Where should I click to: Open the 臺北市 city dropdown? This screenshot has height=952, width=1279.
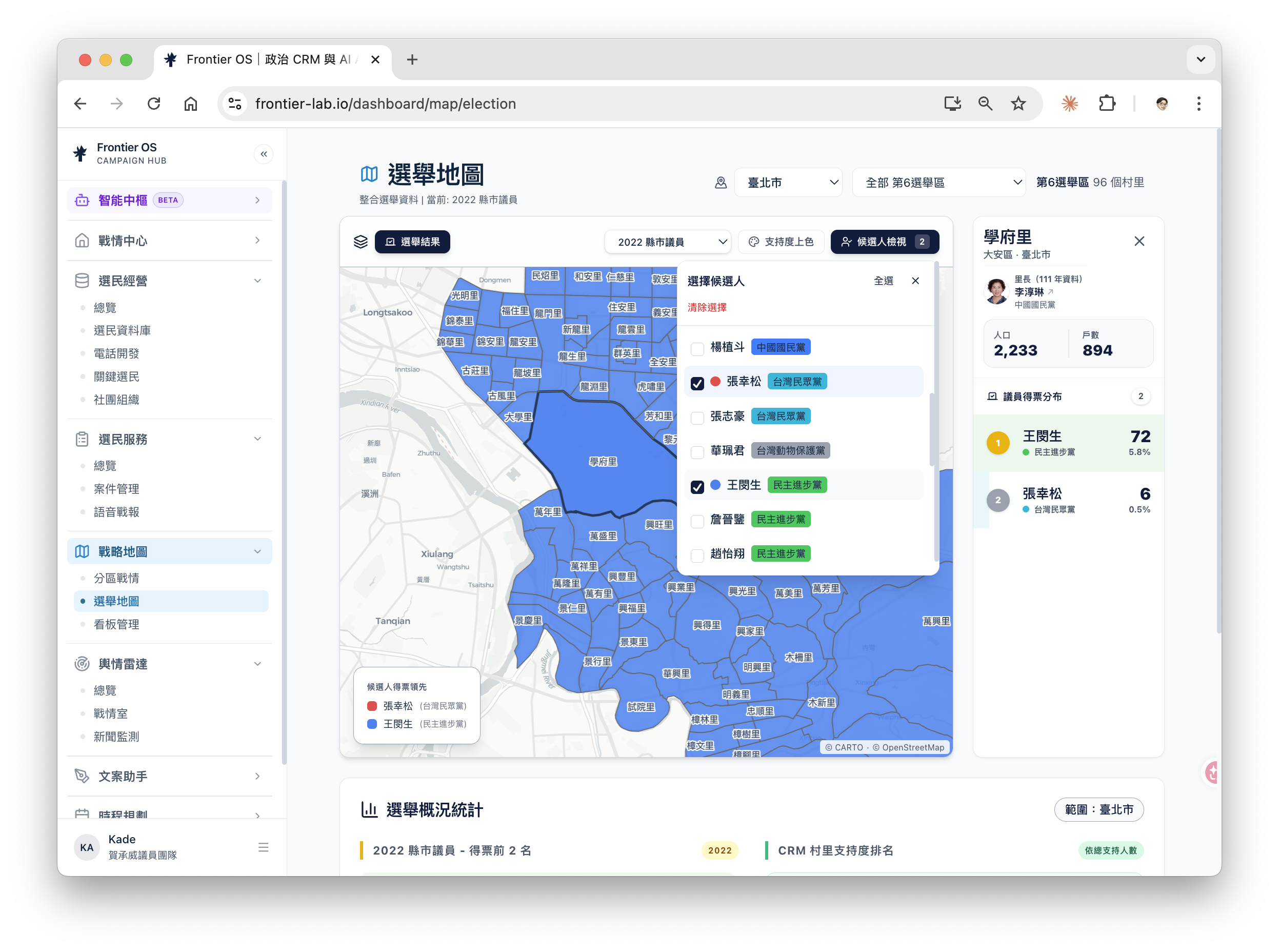tap(788, 183)
